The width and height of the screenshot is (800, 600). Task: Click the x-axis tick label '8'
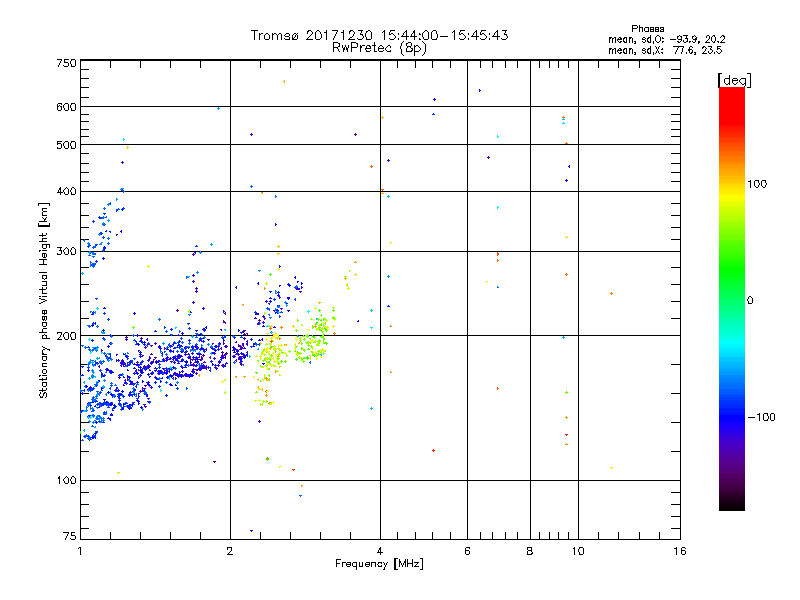click(530, 551)
